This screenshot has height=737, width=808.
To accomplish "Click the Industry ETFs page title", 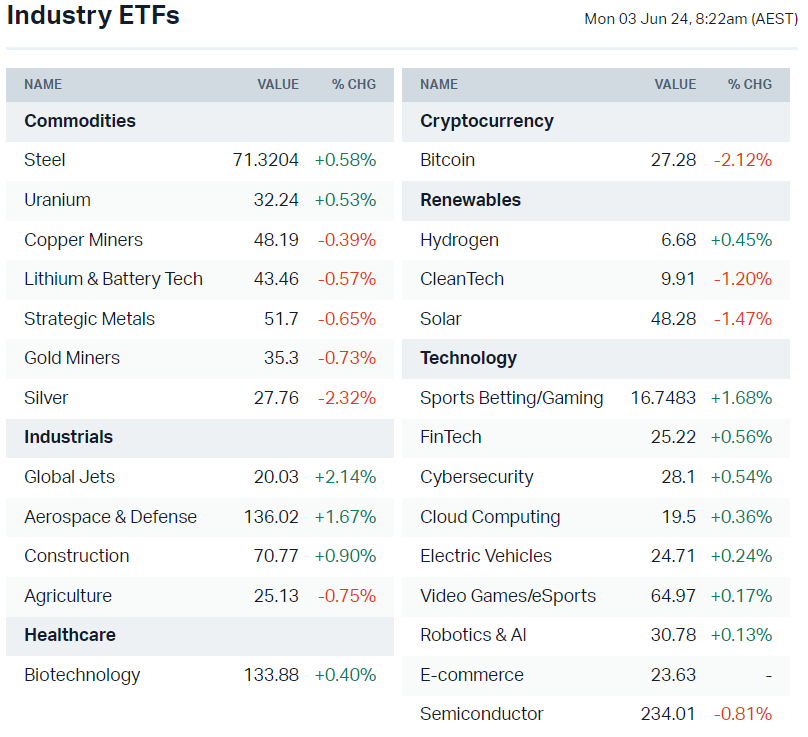I will coord(93,17).
